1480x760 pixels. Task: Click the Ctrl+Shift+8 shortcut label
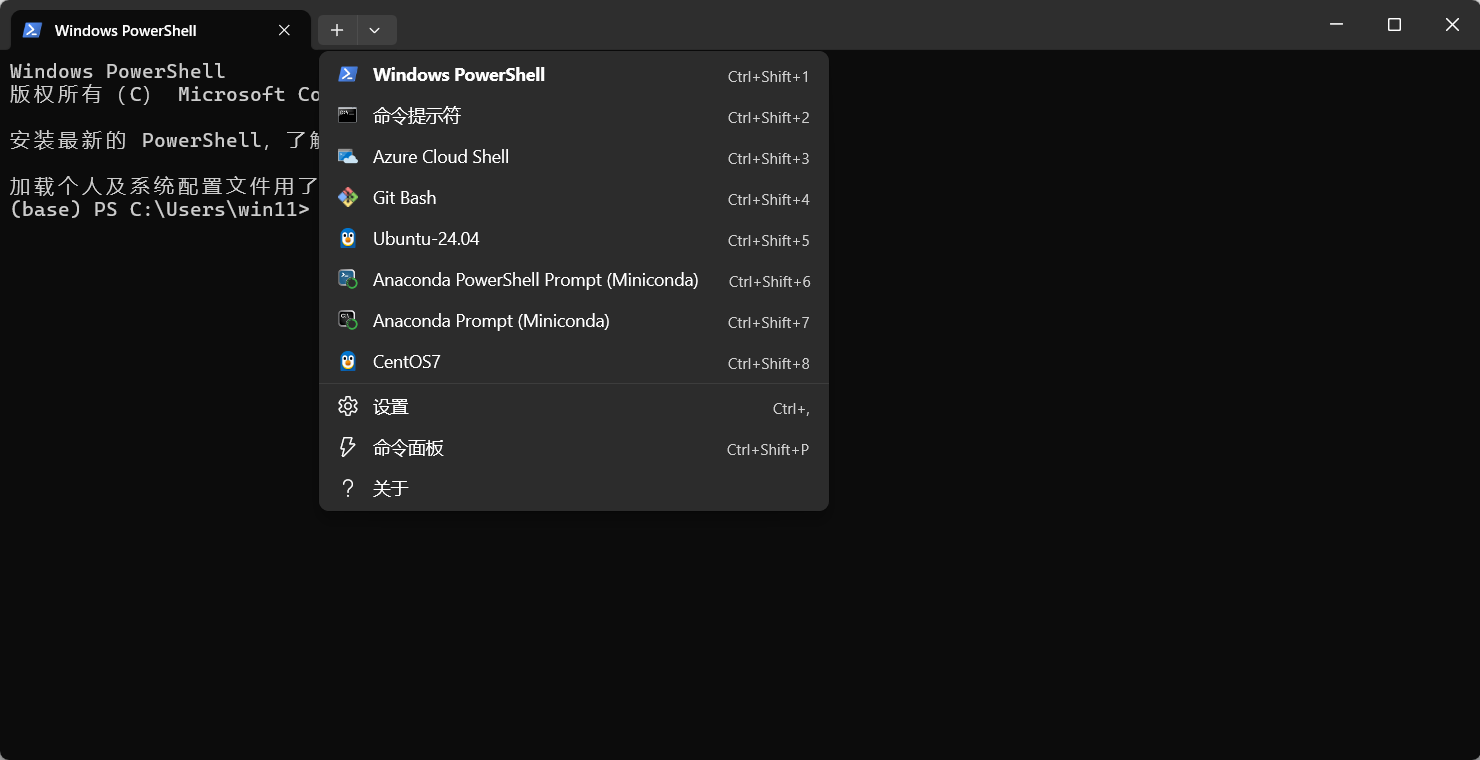point(768,364)
